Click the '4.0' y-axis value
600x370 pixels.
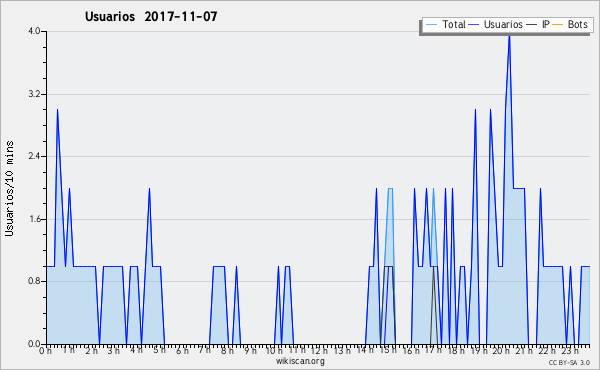[x=34, y=31]
